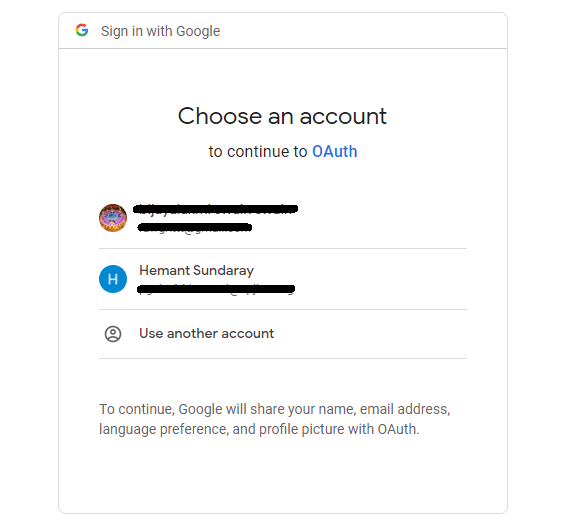573x531 pixels.
Task: Click the colorful profile picture avatar
Action: [113, 218]
